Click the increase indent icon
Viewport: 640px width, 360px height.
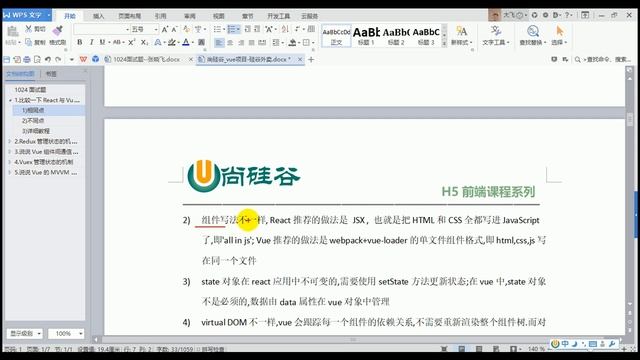[257, 29]
